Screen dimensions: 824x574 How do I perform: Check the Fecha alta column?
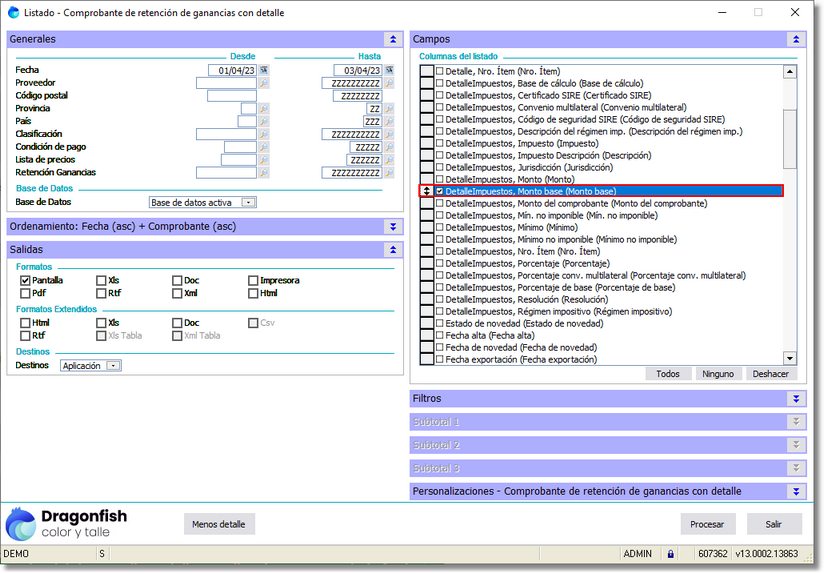tap(440, 335)
